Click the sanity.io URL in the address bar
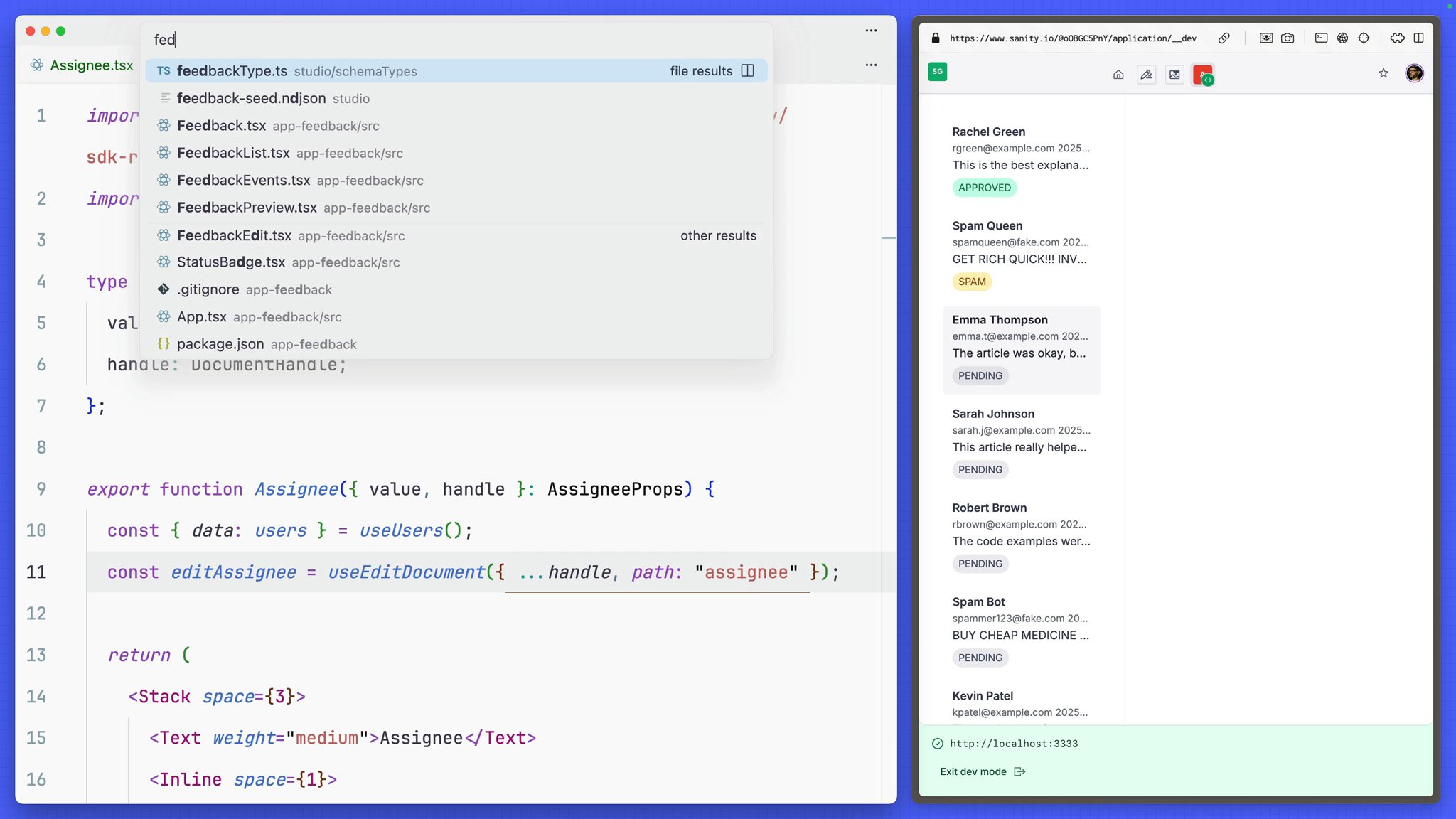The image size is (1456, 819). pyautogui.click(x=1073, y=38)
